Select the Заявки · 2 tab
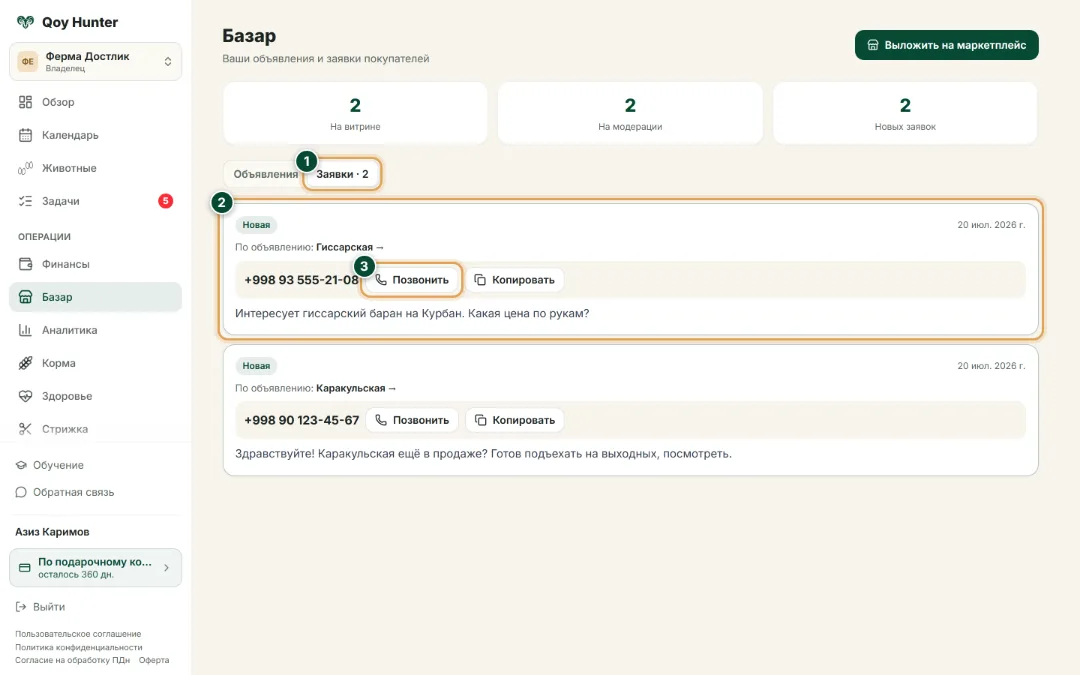The height and width of the screenshot is (675, 1080). pyautogui.click(x=342, y=174)
